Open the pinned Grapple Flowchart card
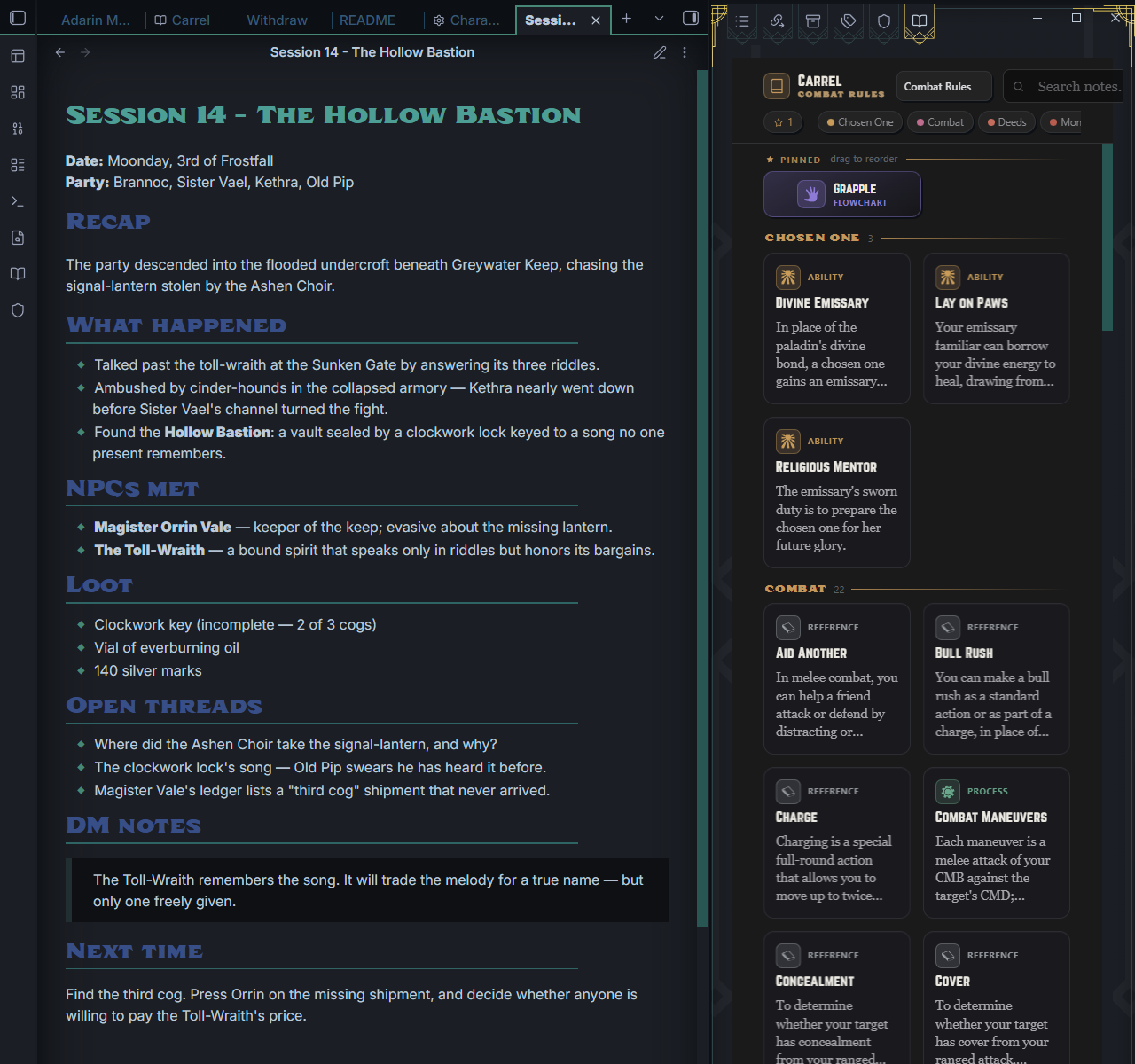Image resolution: width=1135 pixels, height=1064 pixels. (842, 194)
